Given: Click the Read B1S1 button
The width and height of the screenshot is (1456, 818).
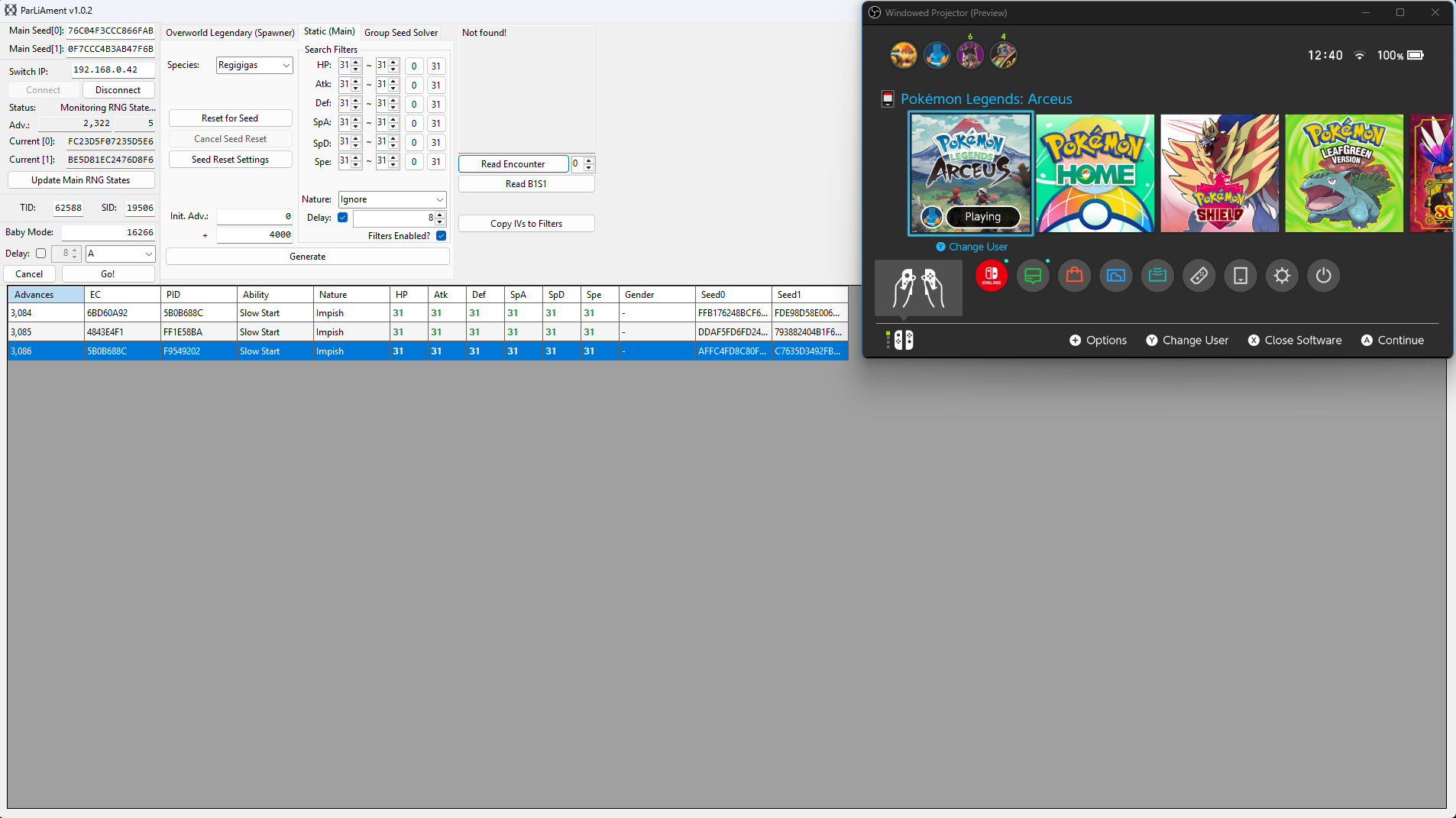Looking at the screenshot, I should point(526,184).
